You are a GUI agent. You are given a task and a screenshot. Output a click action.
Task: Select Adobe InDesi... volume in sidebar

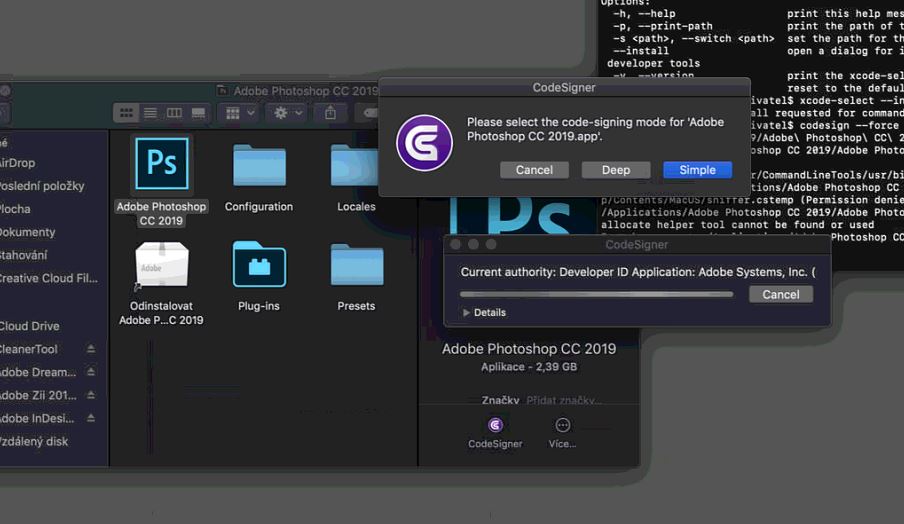tap(37, 419)
